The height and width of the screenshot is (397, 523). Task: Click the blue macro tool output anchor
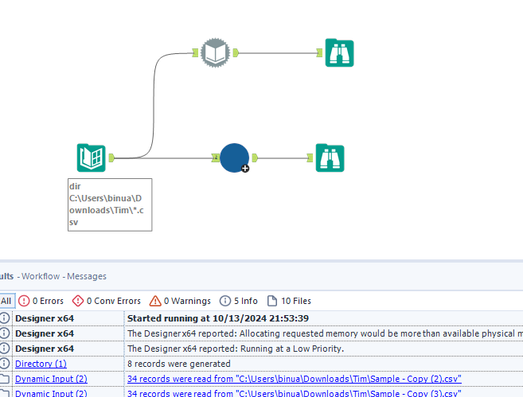coord(255,158)
